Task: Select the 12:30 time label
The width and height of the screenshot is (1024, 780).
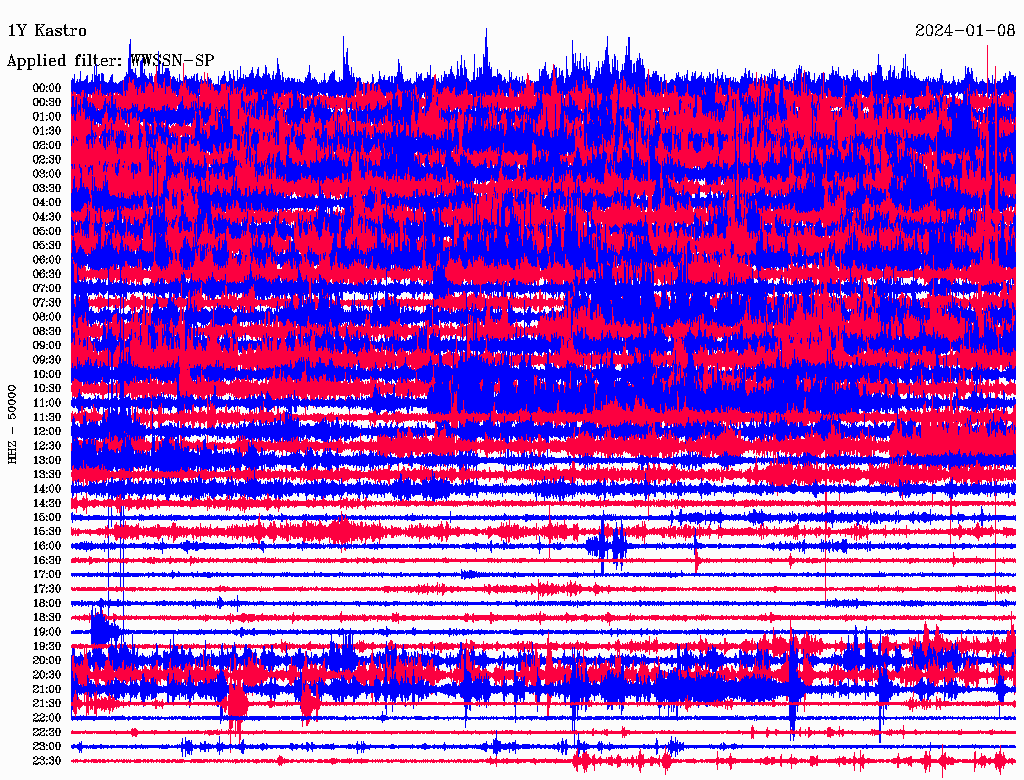Action: [x=47, y=446]
